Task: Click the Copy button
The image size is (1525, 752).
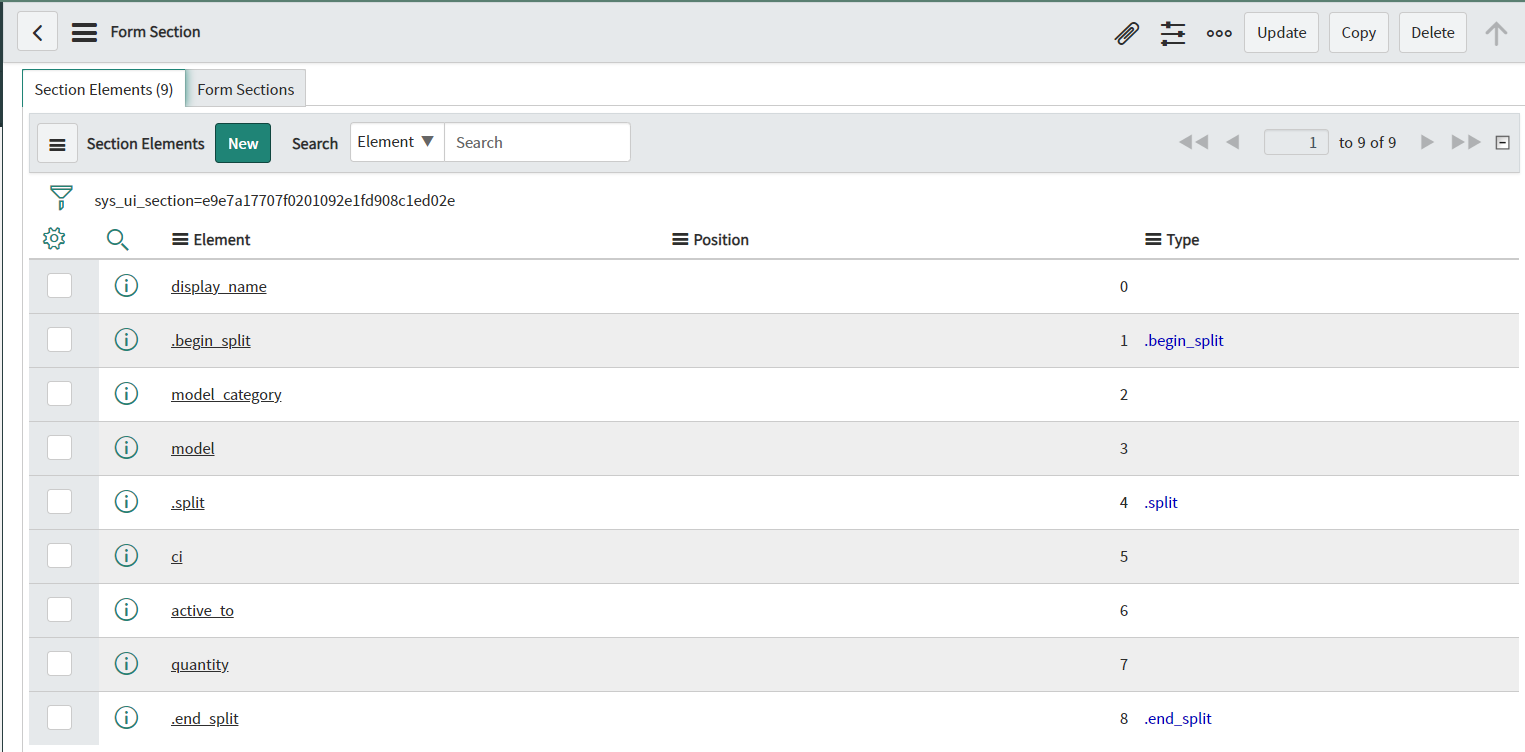Action: coord(1358,33)
